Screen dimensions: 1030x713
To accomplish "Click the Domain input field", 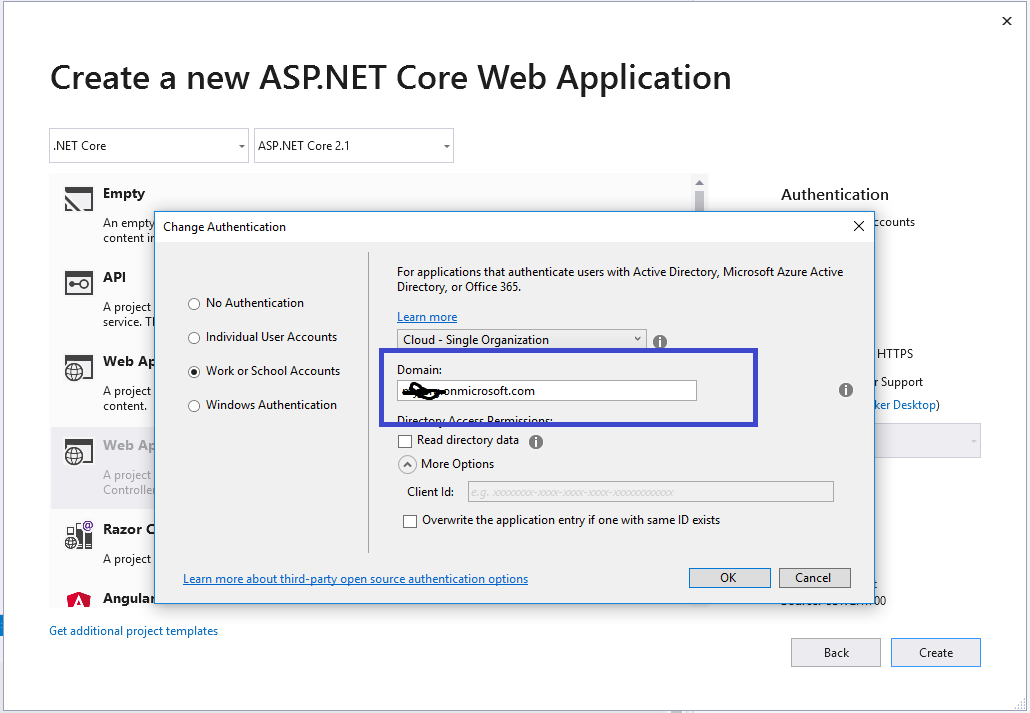I will [547, 390].
